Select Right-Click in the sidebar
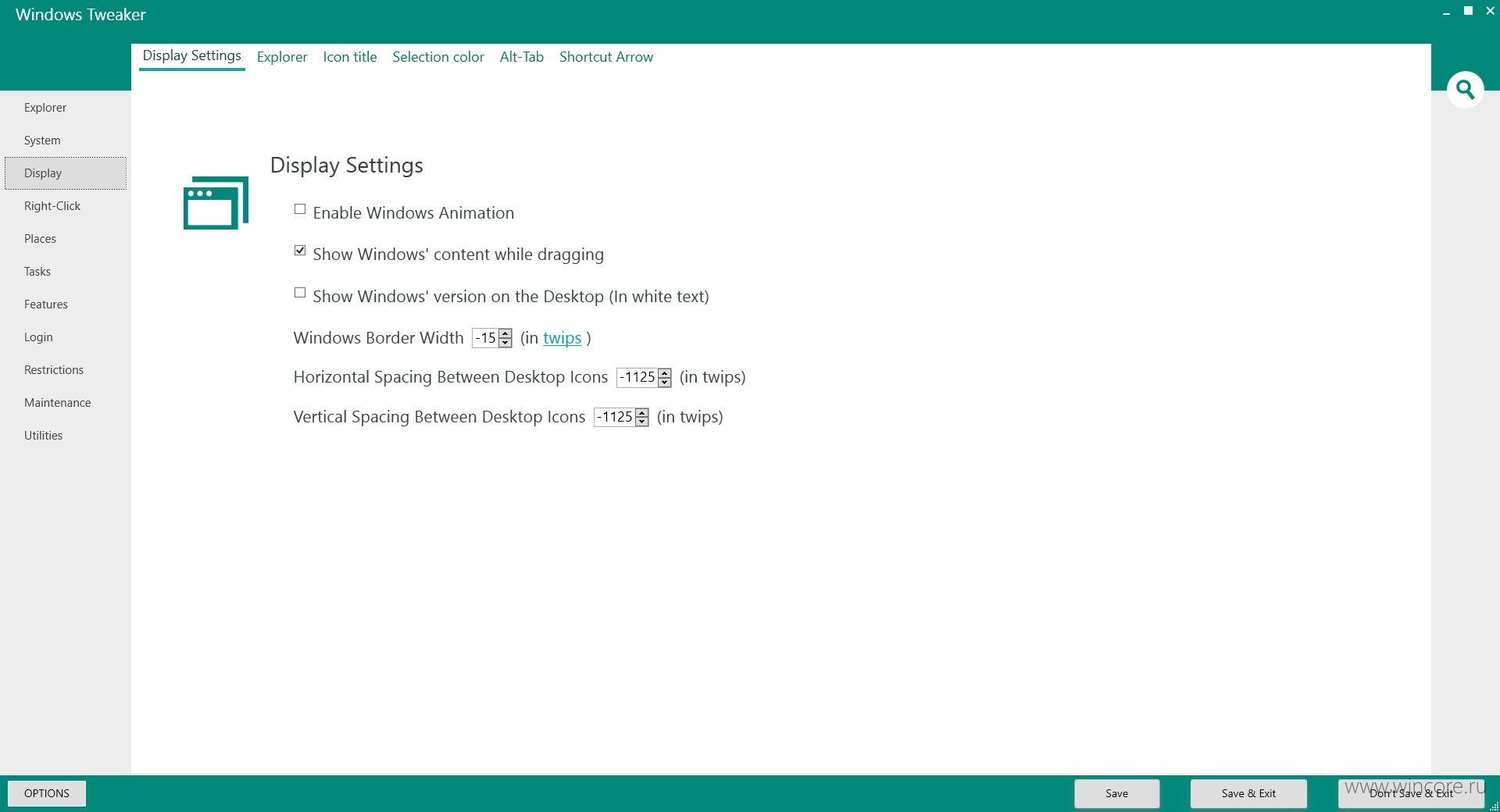1500x812 pixels. point(66,206)
